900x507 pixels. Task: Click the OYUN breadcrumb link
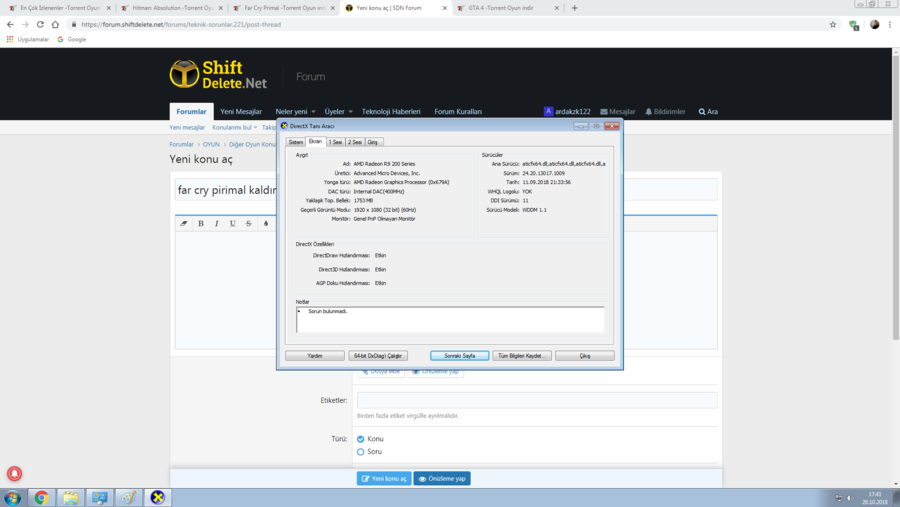211,145
